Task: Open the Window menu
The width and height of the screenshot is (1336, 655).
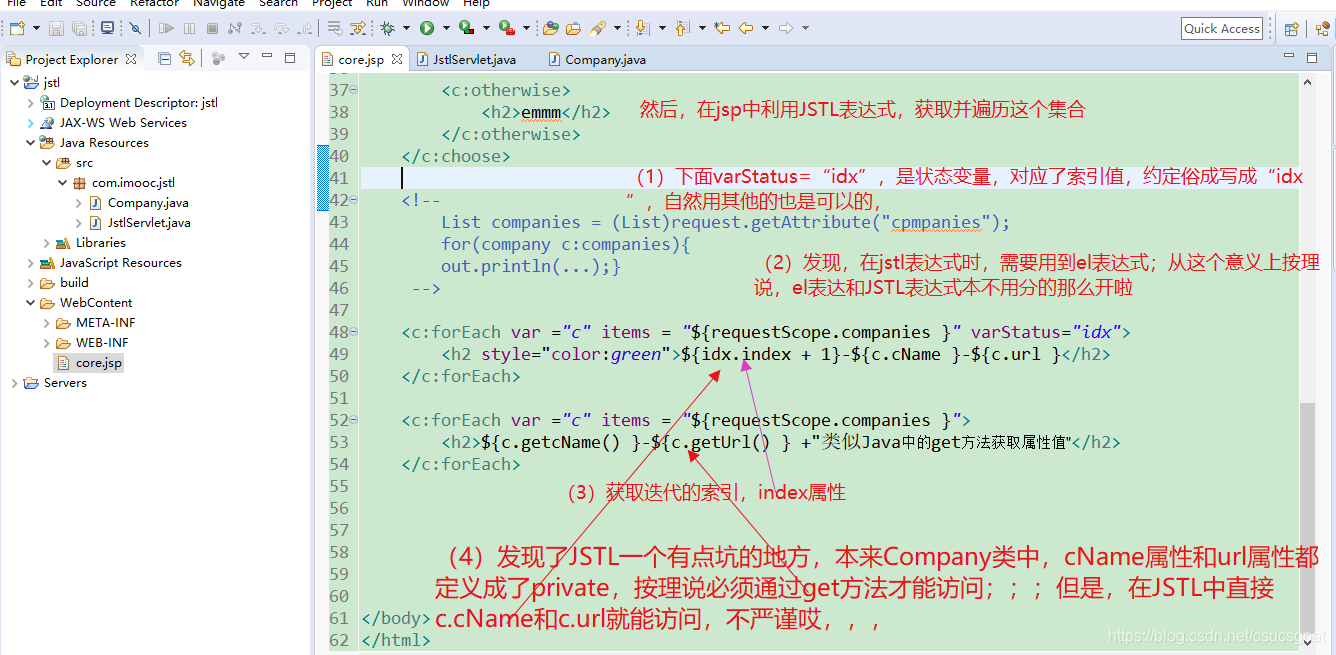Action: coord(426,3)
